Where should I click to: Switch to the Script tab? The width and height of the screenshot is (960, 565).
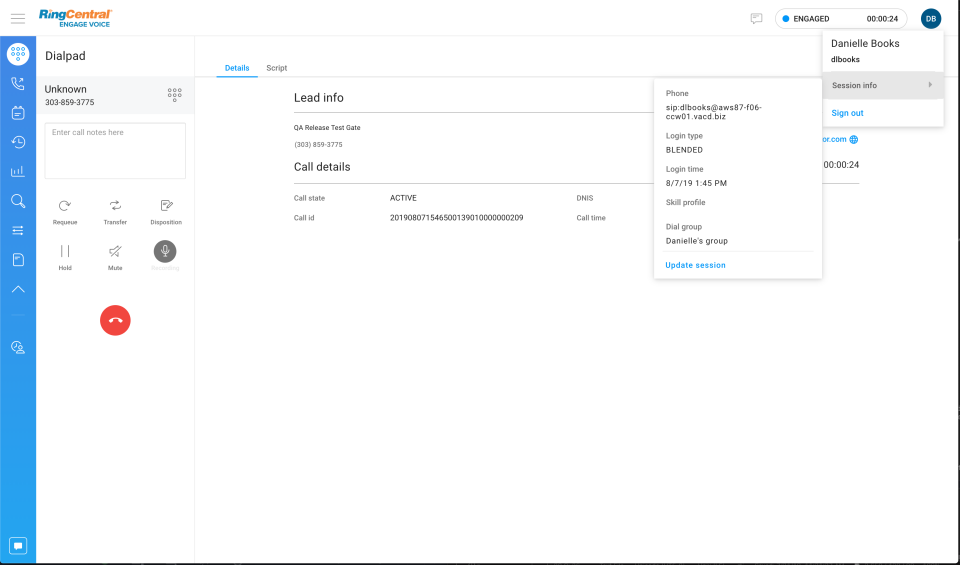pos(277,68)
